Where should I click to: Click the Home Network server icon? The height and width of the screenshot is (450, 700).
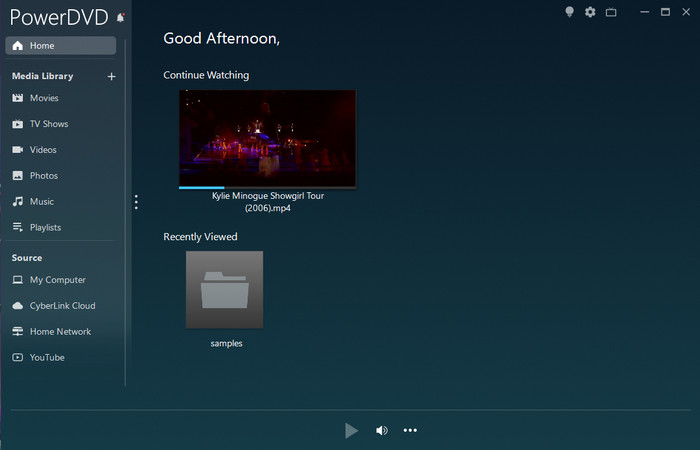pos(18,332)
